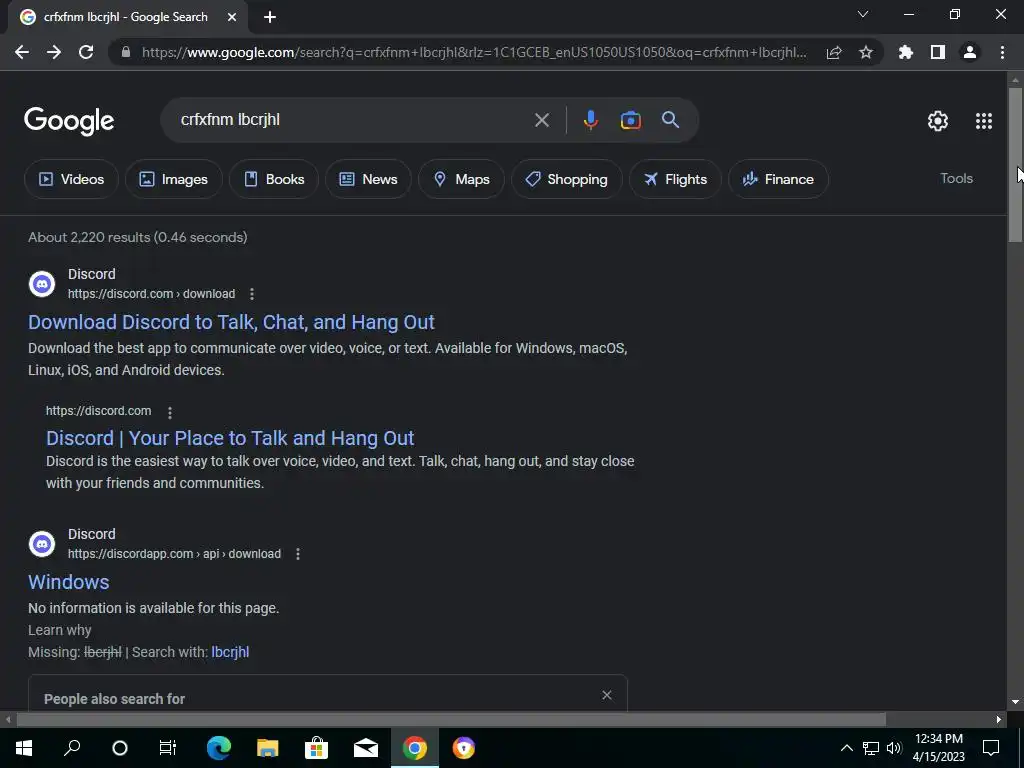Viewport: 1024px width, 768px height.
Task: Click the horizontal scrollbar right arrow
Action: [999, 720]
